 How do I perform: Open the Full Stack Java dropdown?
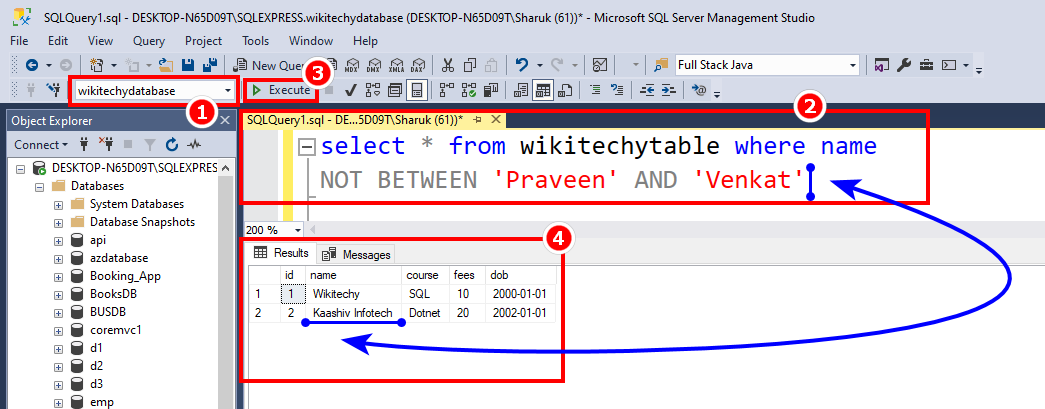[852, 65]
